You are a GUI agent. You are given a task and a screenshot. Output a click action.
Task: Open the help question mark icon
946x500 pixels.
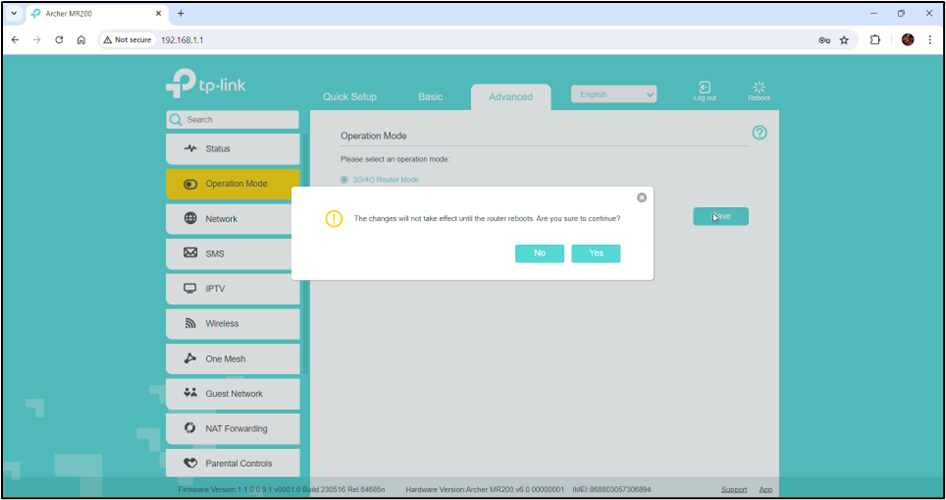point(759,133)
